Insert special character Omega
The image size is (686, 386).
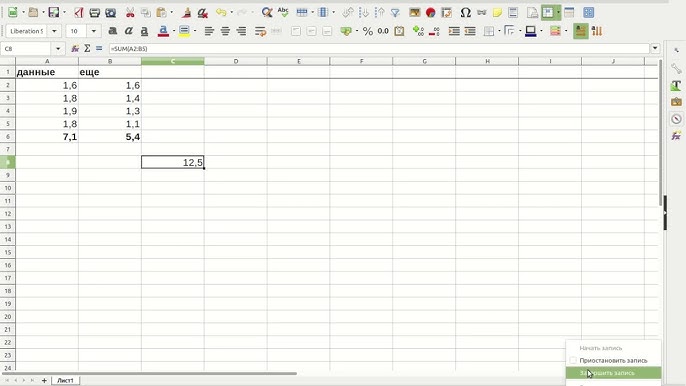tap(466, 13)
